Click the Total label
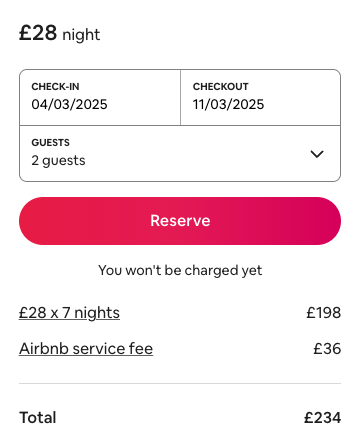Image resolution: width=361 pixels, height=448 pixels. pos(38,418)
